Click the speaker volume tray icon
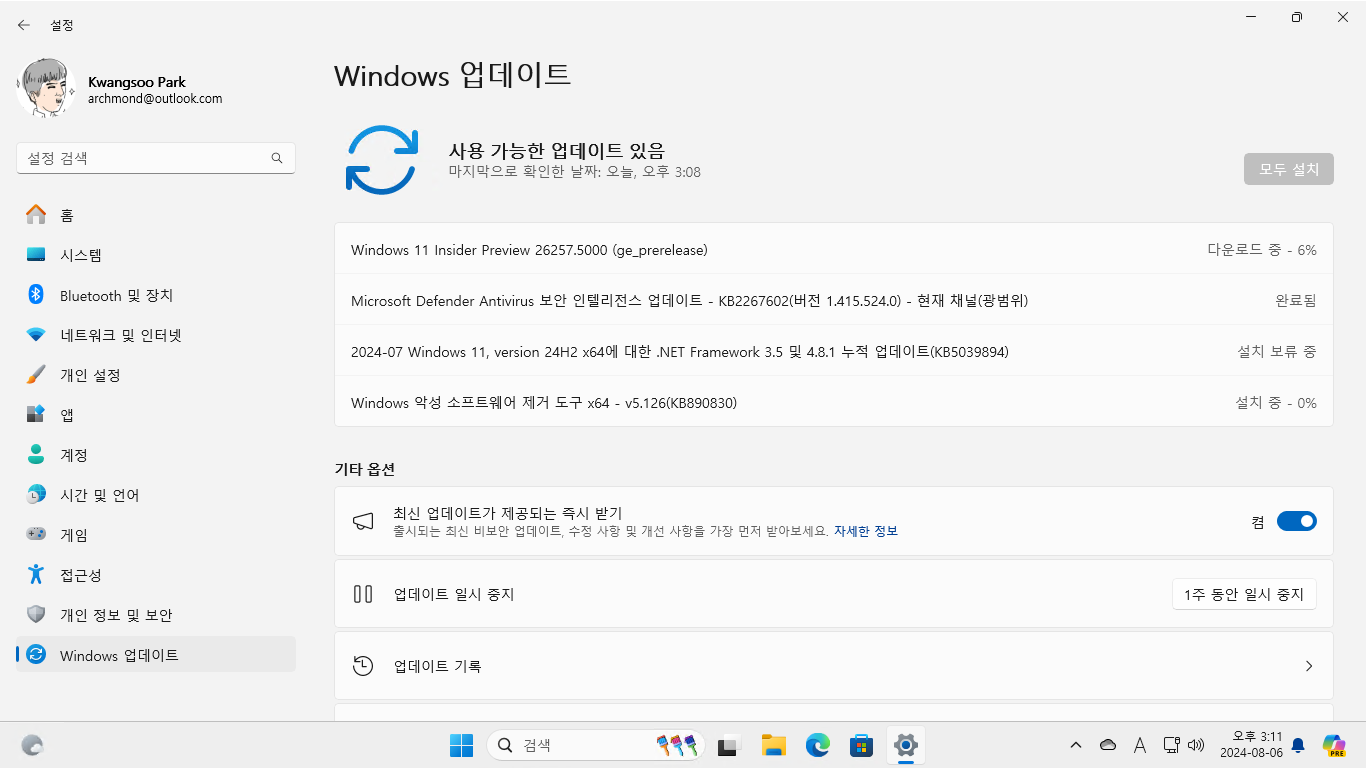 coord(1196,745)
